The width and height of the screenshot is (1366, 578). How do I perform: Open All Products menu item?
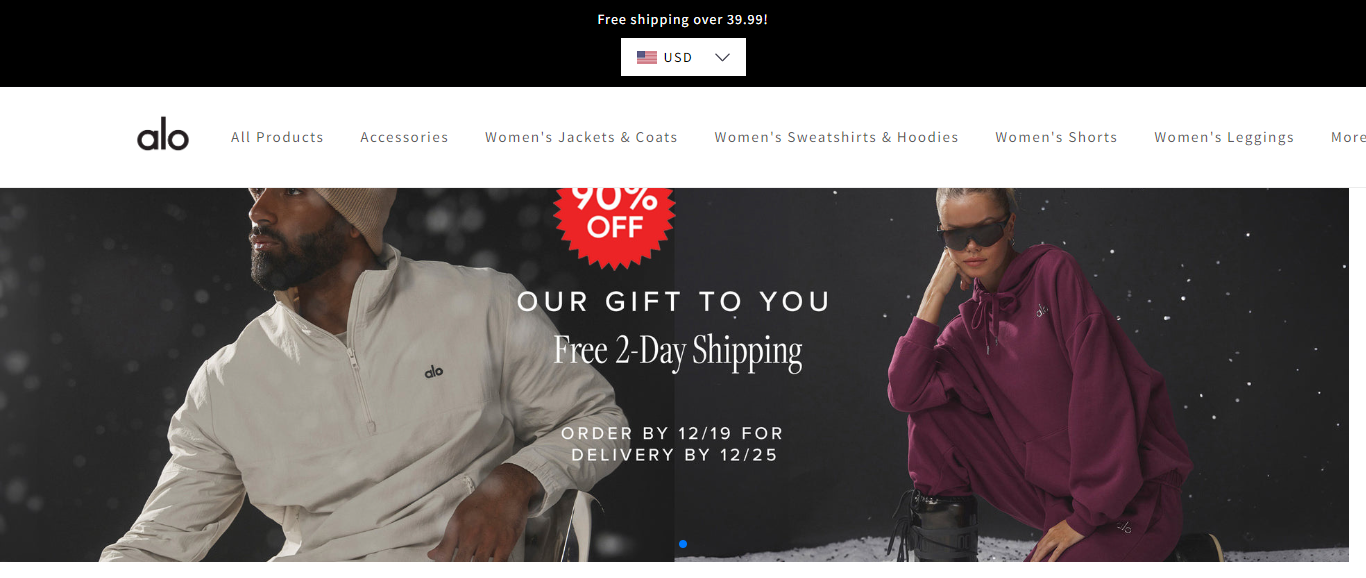click(277, 137)
